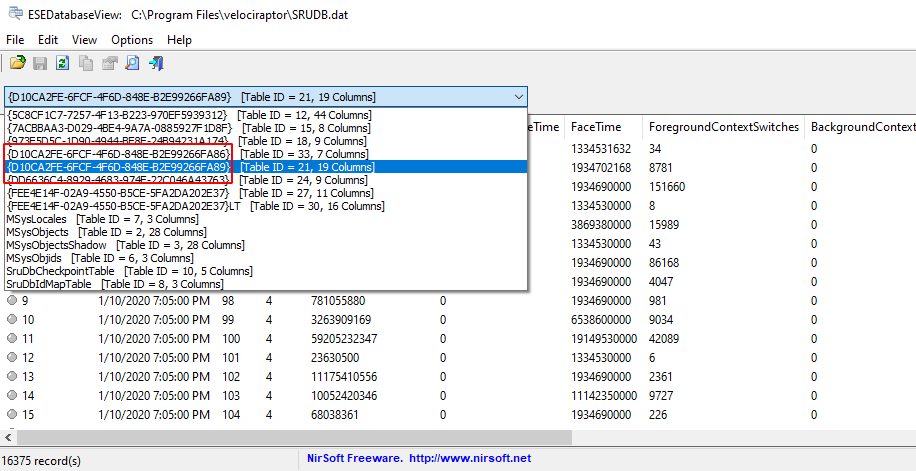The height and width of the screenshot is (471, 916).
Task: Open the View menu
Action: (84, 40)
